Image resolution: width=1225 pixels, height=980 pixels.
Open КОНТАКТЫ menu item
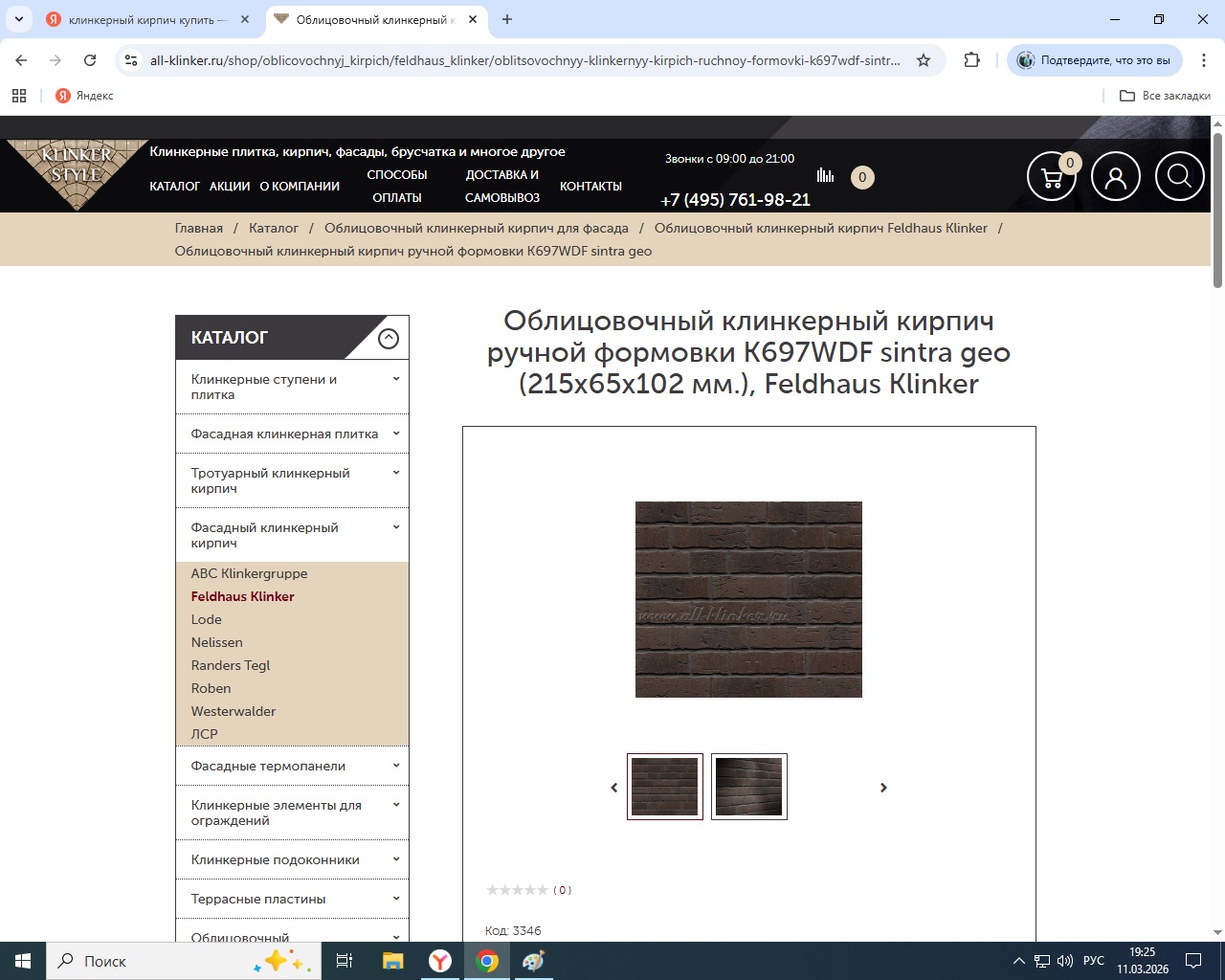pyautogui.click(x=590, y=187)
